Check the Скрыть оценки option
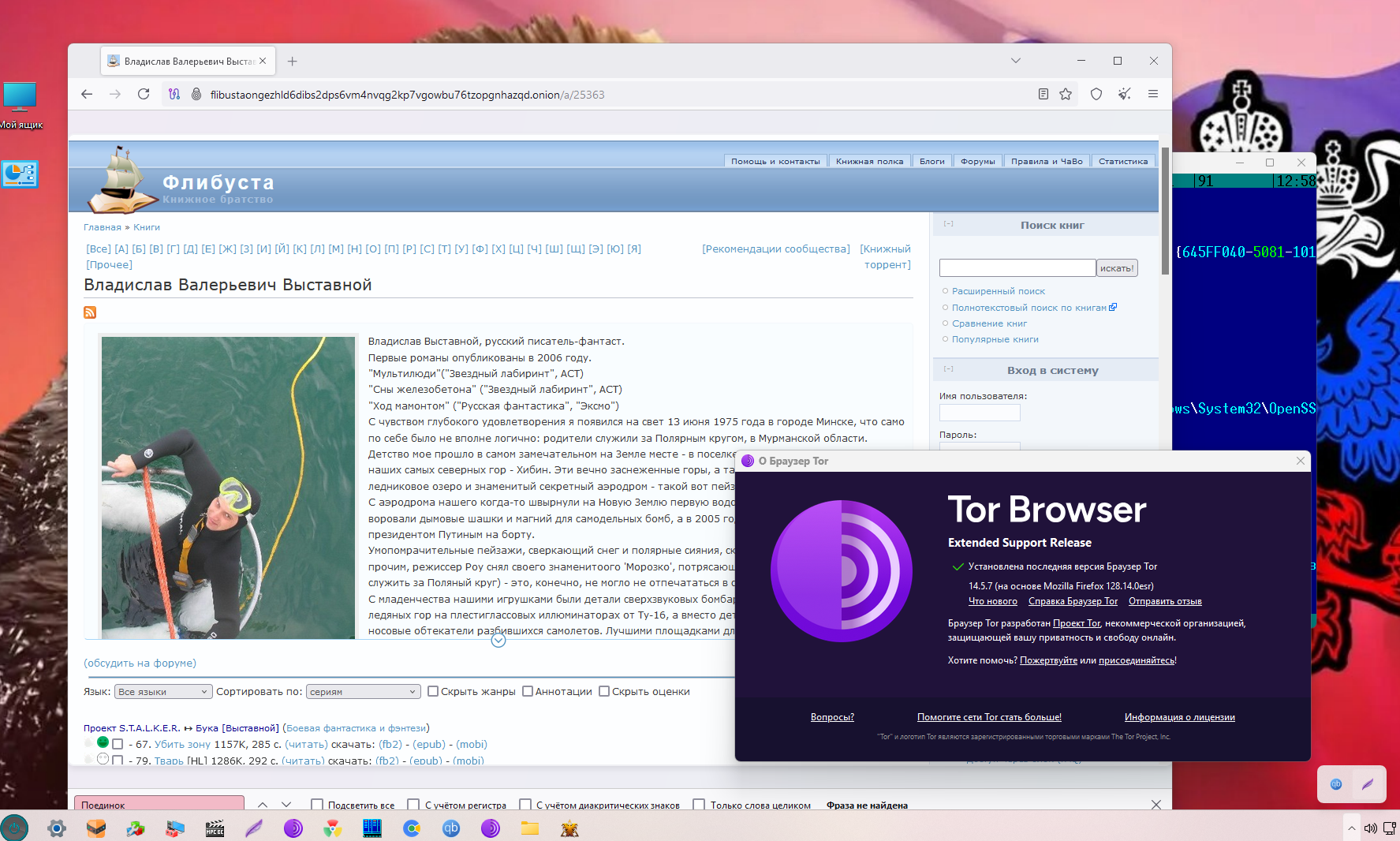Viewport: 1400px width, 841px height. 604,692
